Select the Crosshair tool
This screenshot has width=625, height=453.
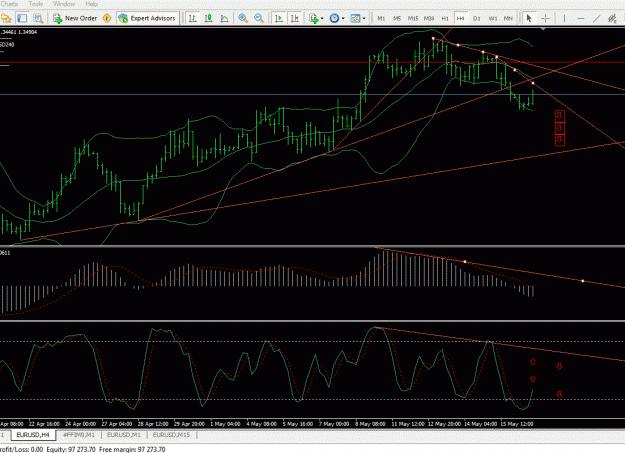[x=545, y=18]
